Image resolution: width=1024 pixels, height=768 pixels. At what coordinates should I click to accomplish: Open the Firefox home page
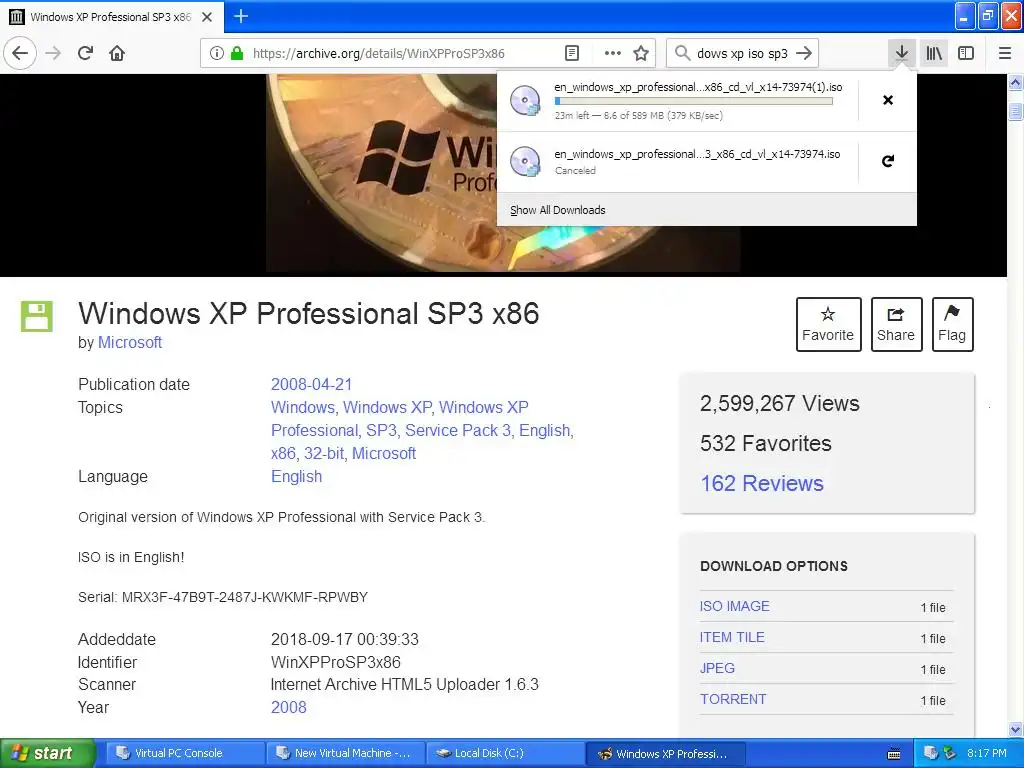117,53
